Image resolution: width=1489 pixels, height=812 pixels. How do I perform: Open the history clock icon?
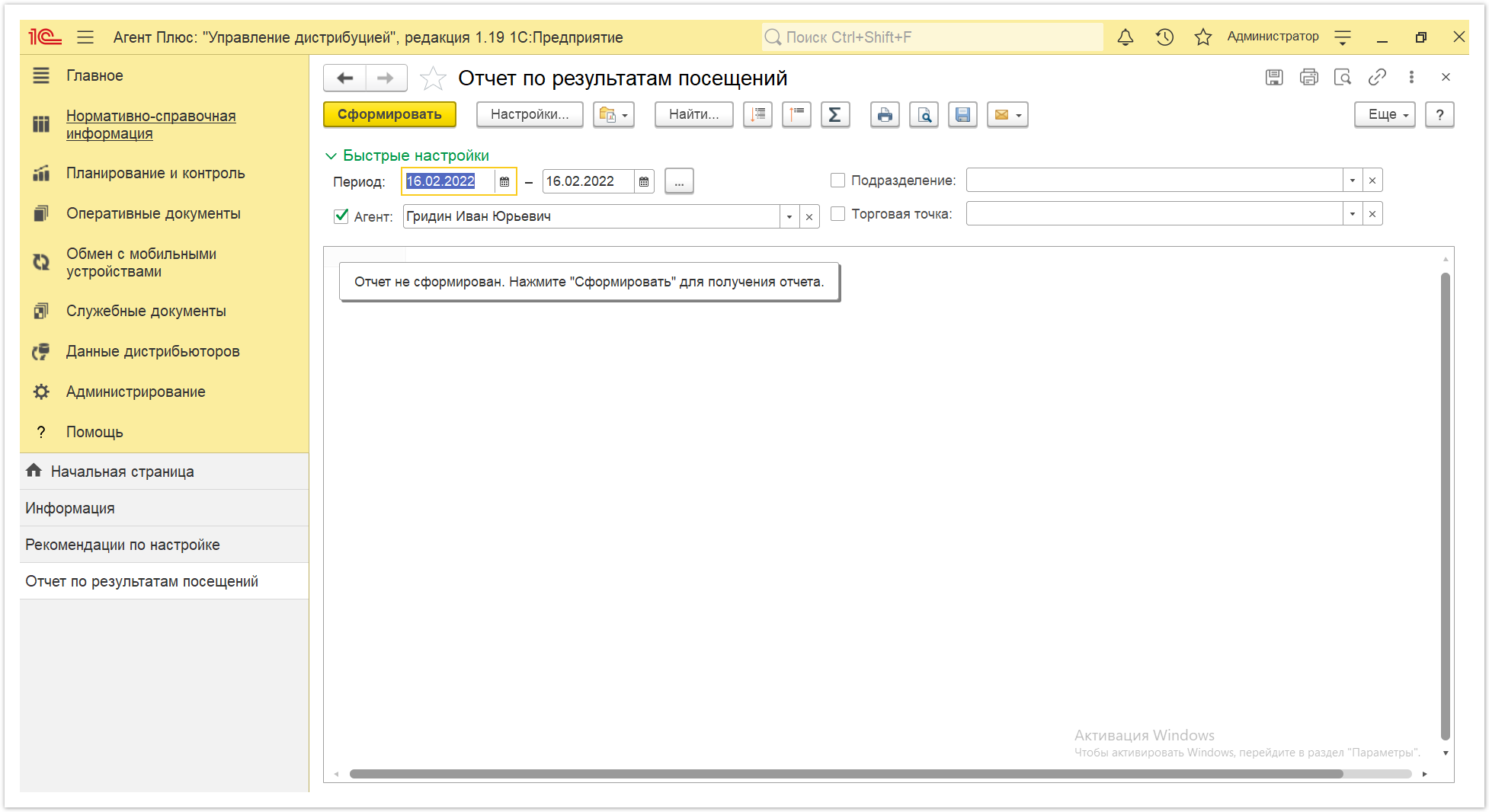pos(1164,37)
